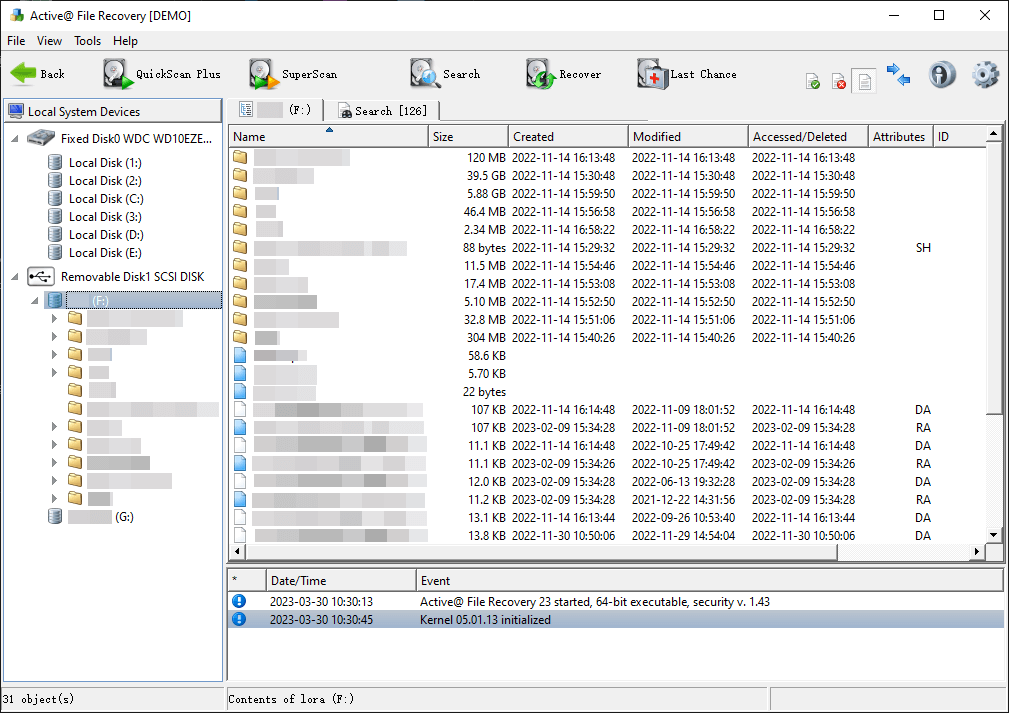Image resolution: width=1009 pixels, height=713 pixels.
Task: Sort by Attributes column
Action: pos(900,136)
